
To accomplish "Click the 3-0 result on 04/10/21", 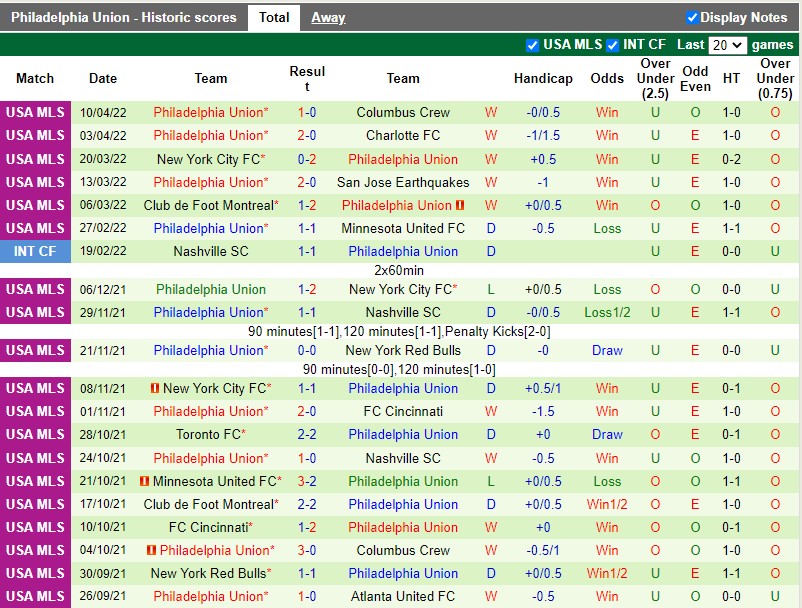I will [x=307, y=551].
